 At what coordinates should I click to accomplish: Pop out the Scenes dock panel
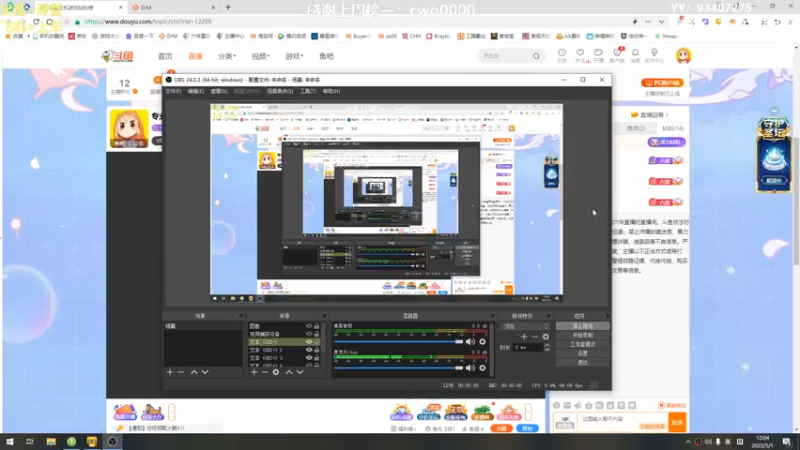(x=240, y=316)
